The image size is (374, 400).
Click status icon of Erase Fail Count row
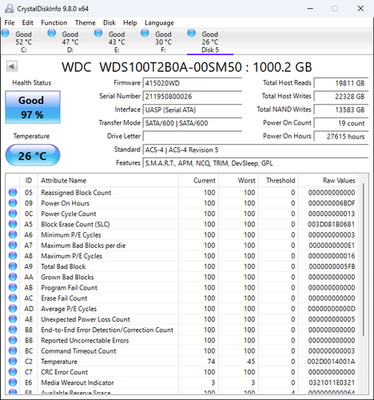pos(13,298)
